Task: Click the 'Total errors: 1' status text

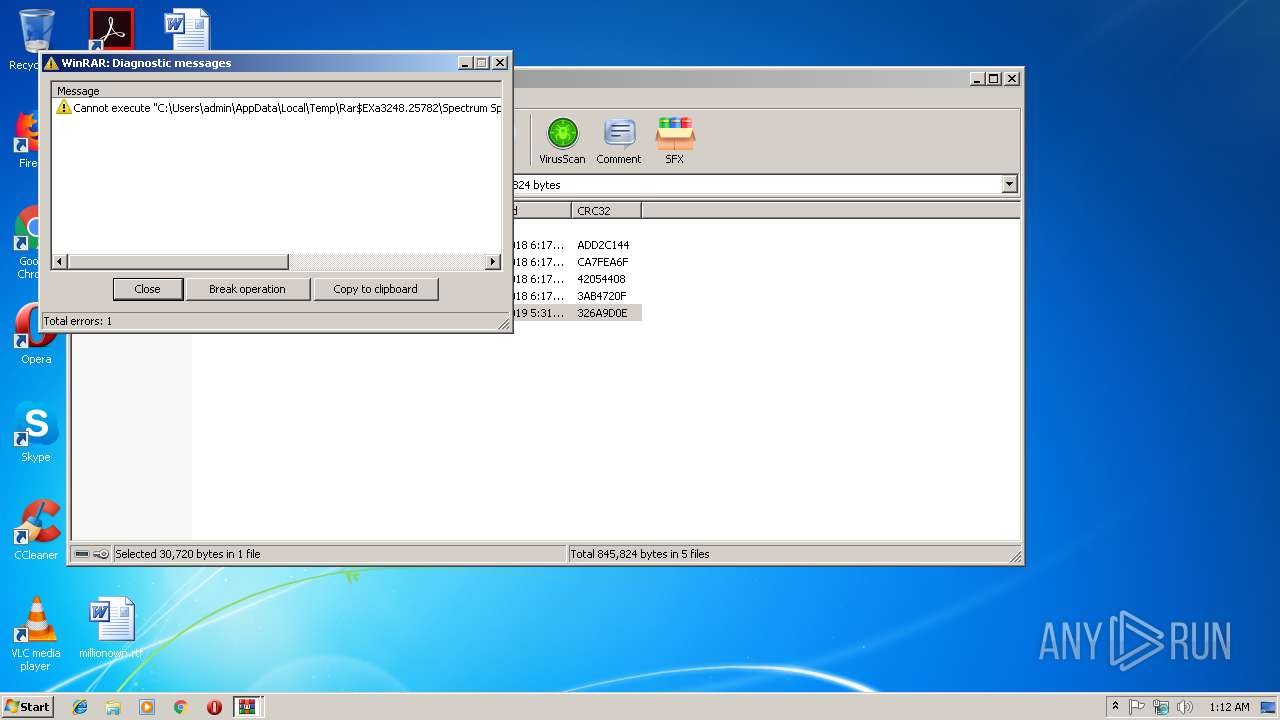Action: point(78,321)
